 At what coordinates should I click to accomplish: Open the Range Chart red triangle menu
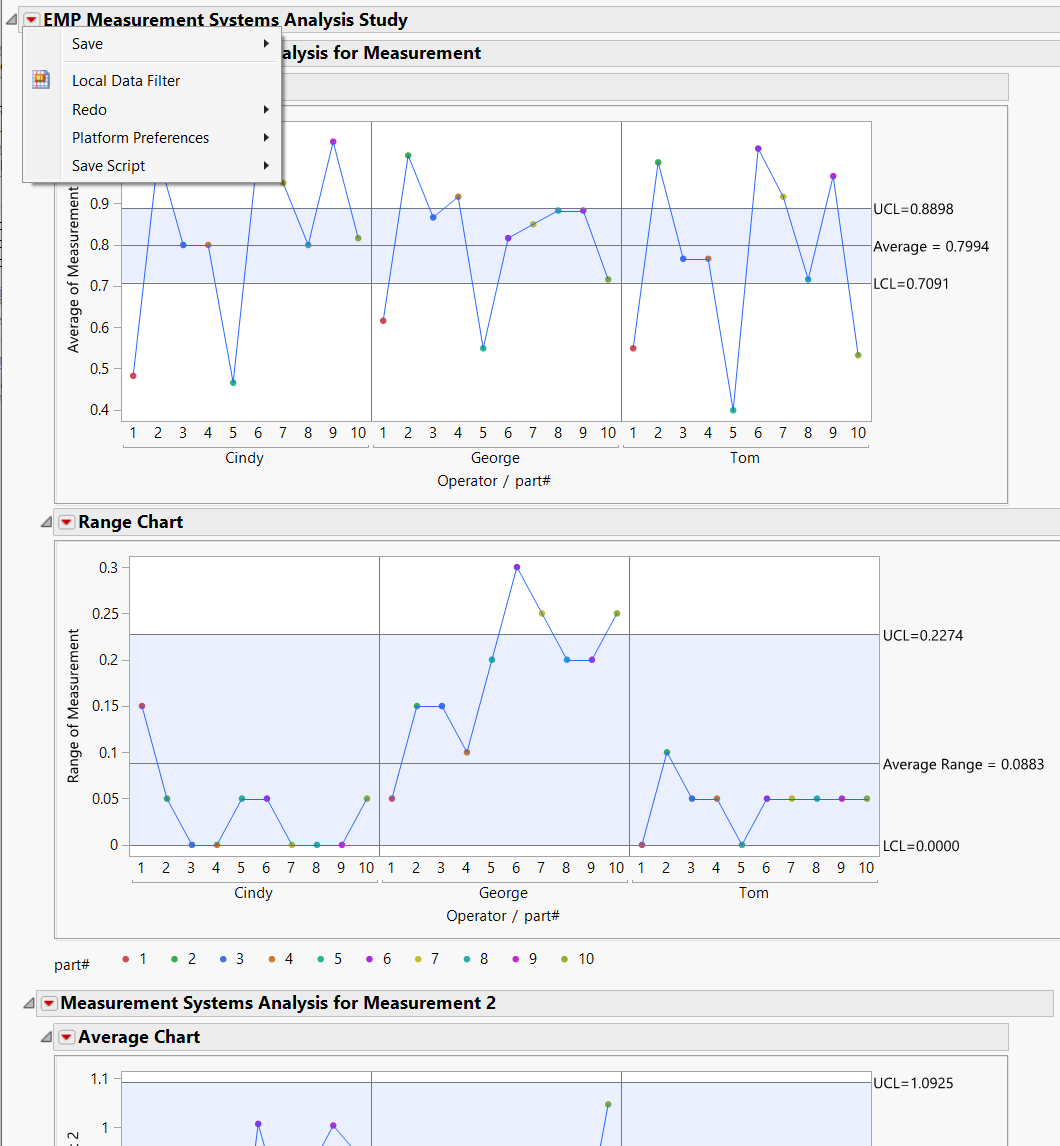[66, 521]
